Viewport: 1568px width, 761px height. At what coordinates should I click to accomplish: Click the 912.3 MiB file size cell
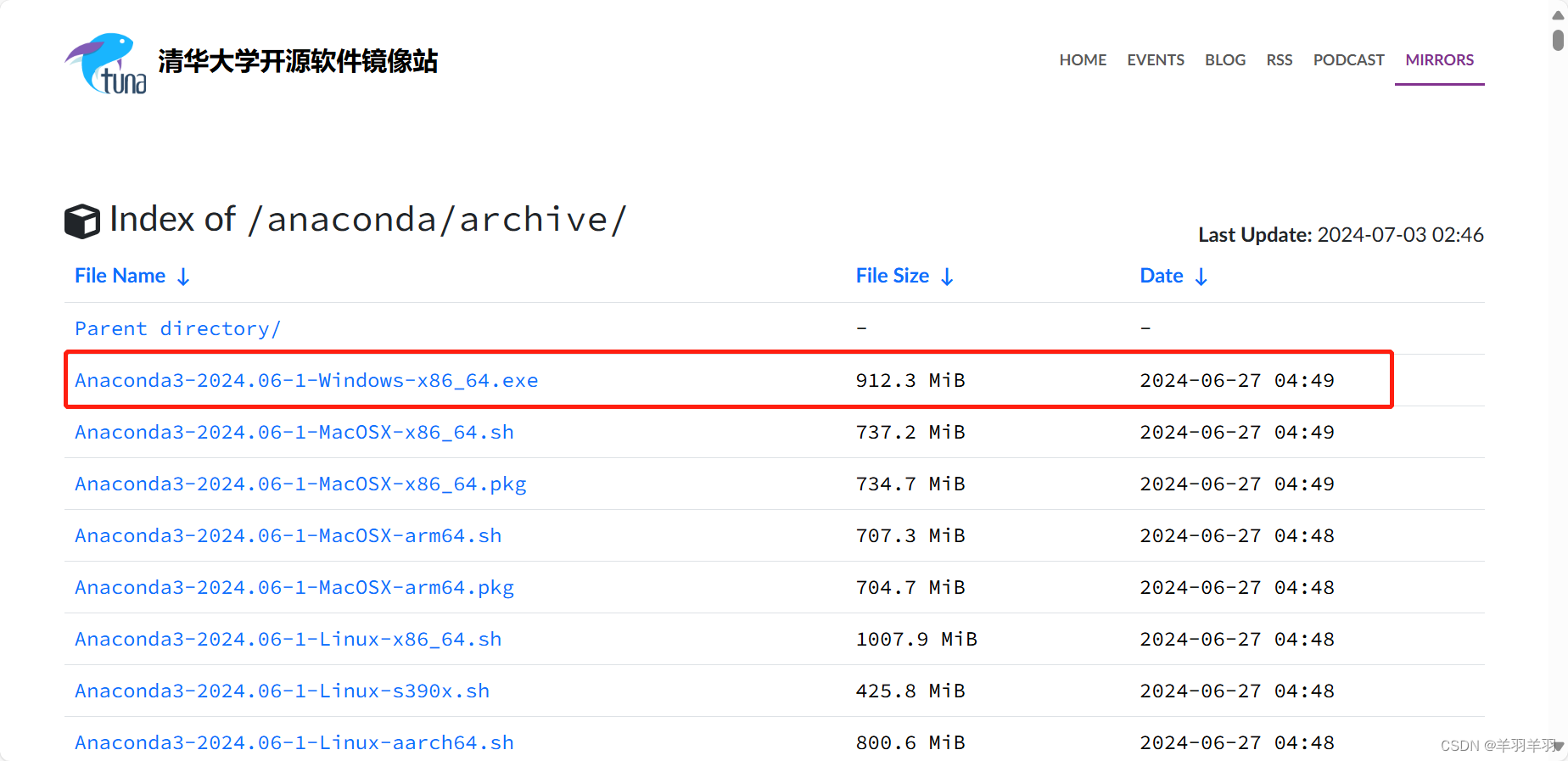[x=910, y=380]
